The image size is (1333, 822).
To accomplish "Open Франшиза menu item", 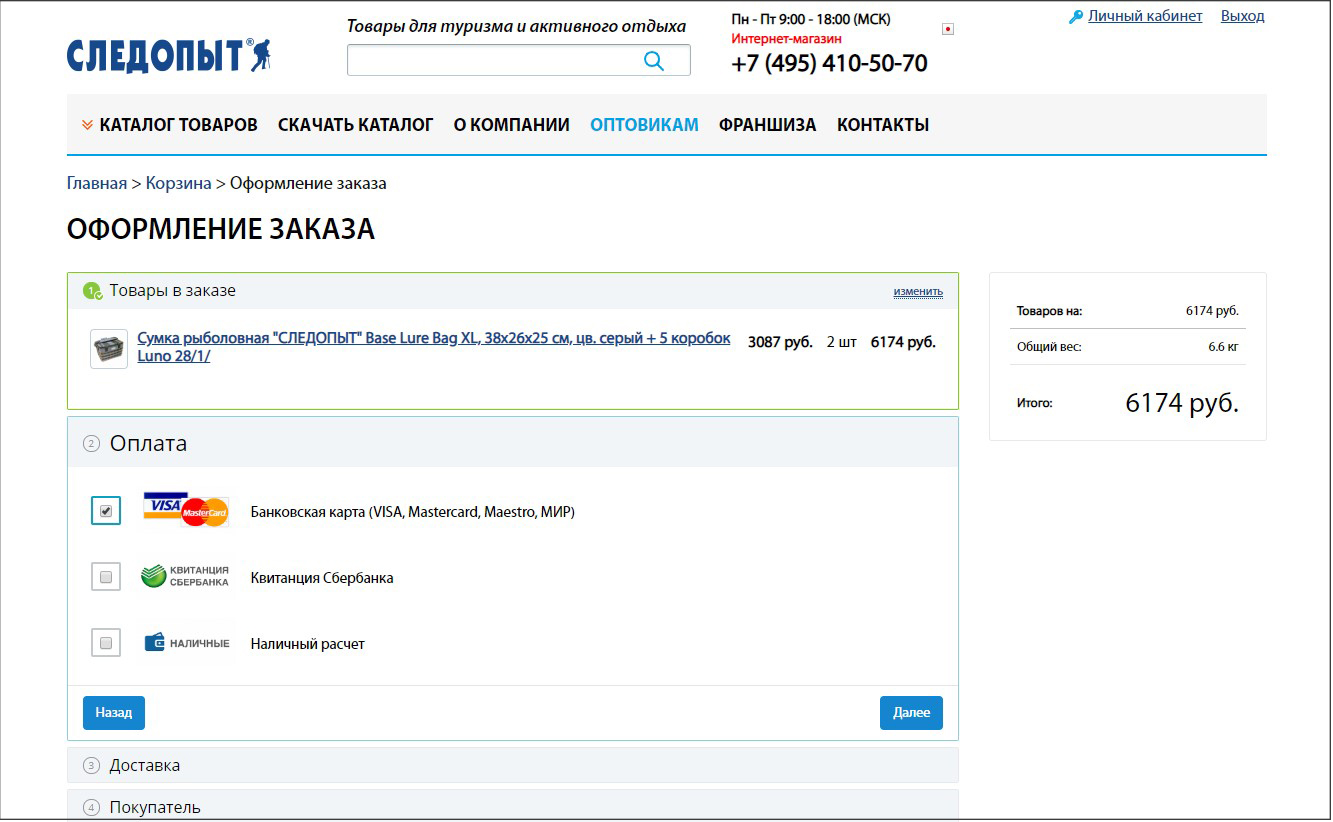I will [x=767, y=125].
